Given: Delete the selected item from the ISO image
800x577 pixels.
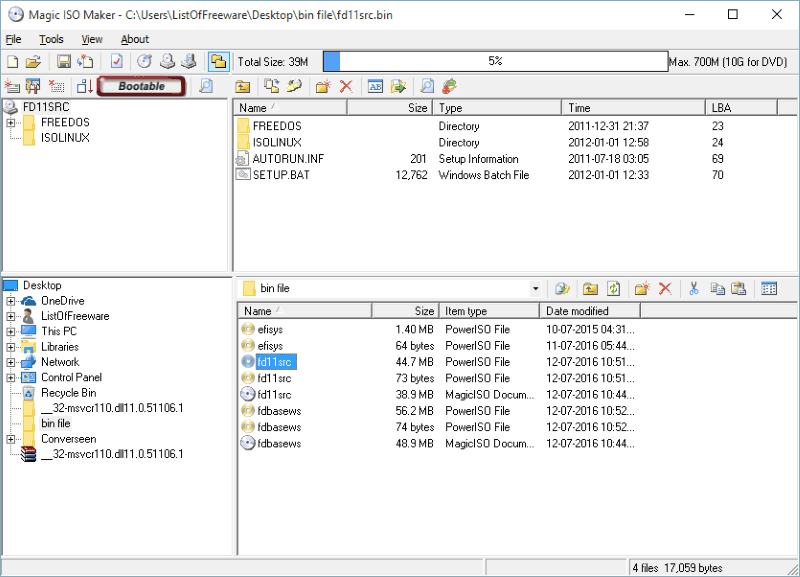Looking at the screenshot, I should pos(346,87).
